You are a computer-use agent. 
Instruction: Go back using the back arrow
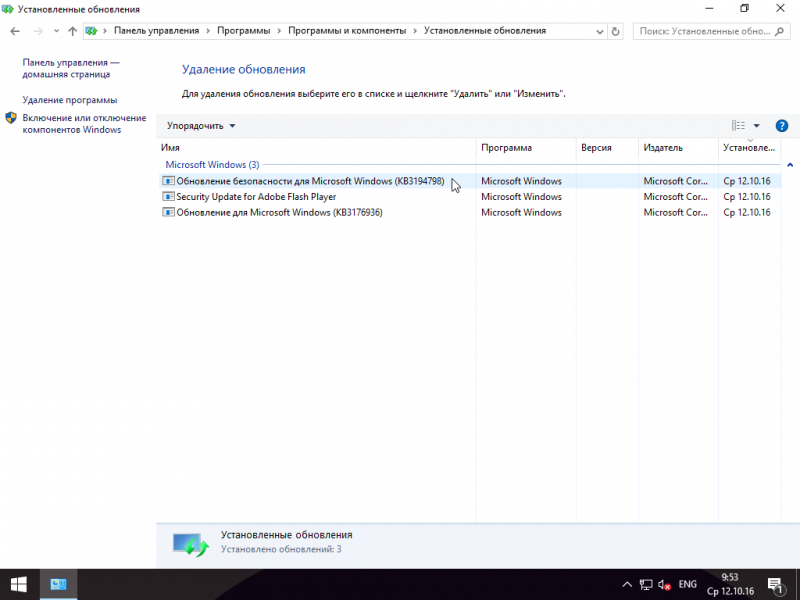coord(15,31)
